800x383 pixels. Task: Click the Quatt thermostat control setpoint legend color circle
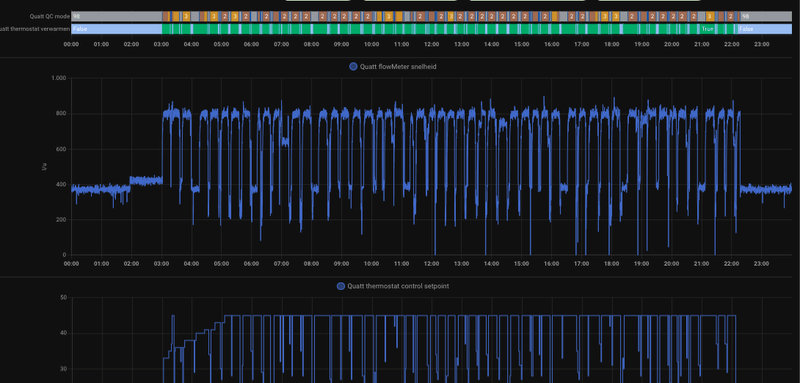coord(341,286)
